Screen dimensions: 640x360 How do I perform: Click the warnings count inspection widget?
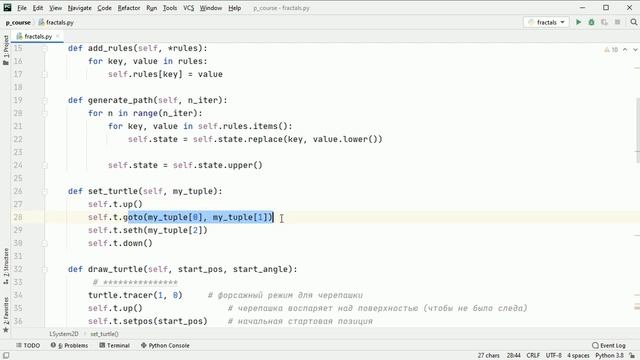click(611, 49)
